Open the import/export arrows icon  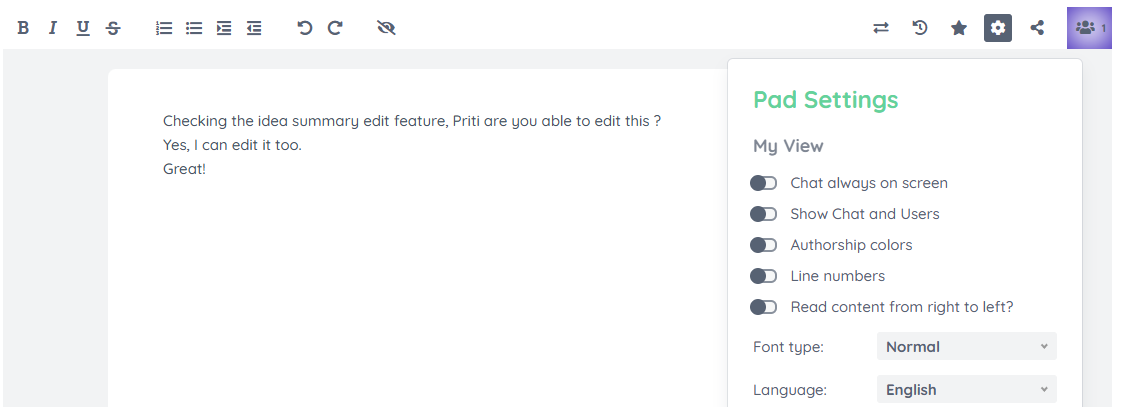[881, 28]
